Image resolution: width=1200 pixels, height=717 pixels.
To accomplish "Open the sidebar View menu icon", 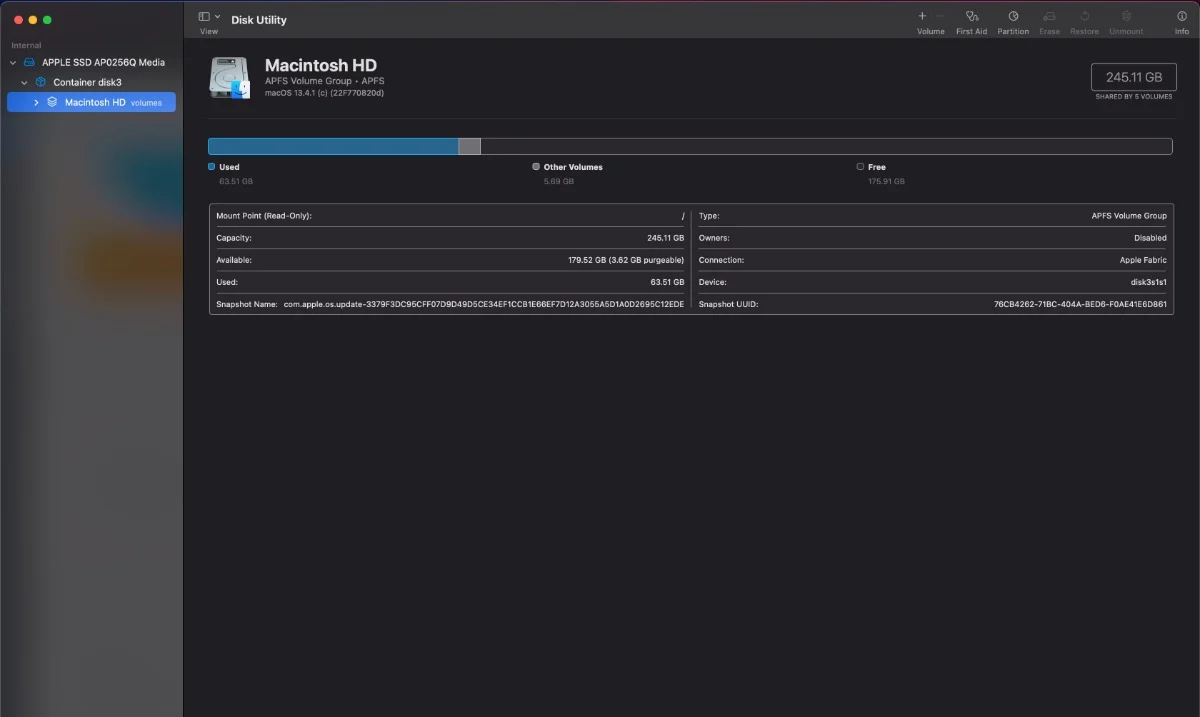I will tap(204, 17).
